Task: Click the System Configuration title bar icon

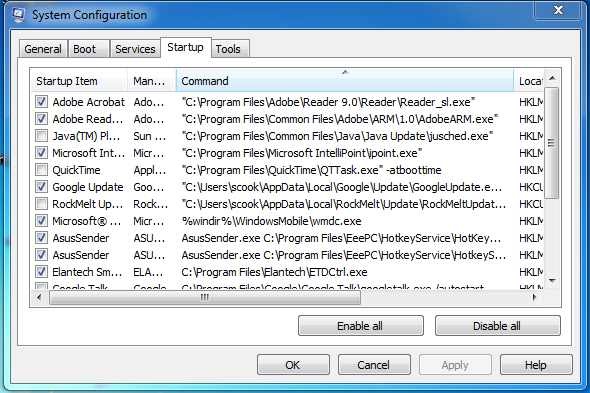Action: pos(18,15)
